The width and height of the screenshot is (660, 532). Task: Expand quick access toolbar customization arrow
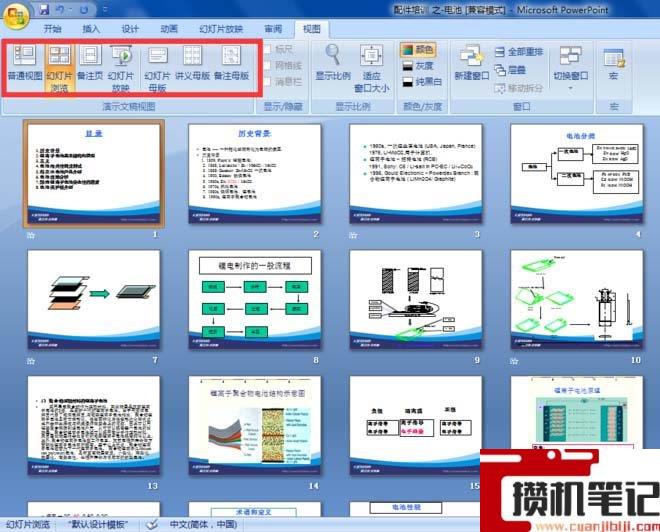(x=105, y=9)
